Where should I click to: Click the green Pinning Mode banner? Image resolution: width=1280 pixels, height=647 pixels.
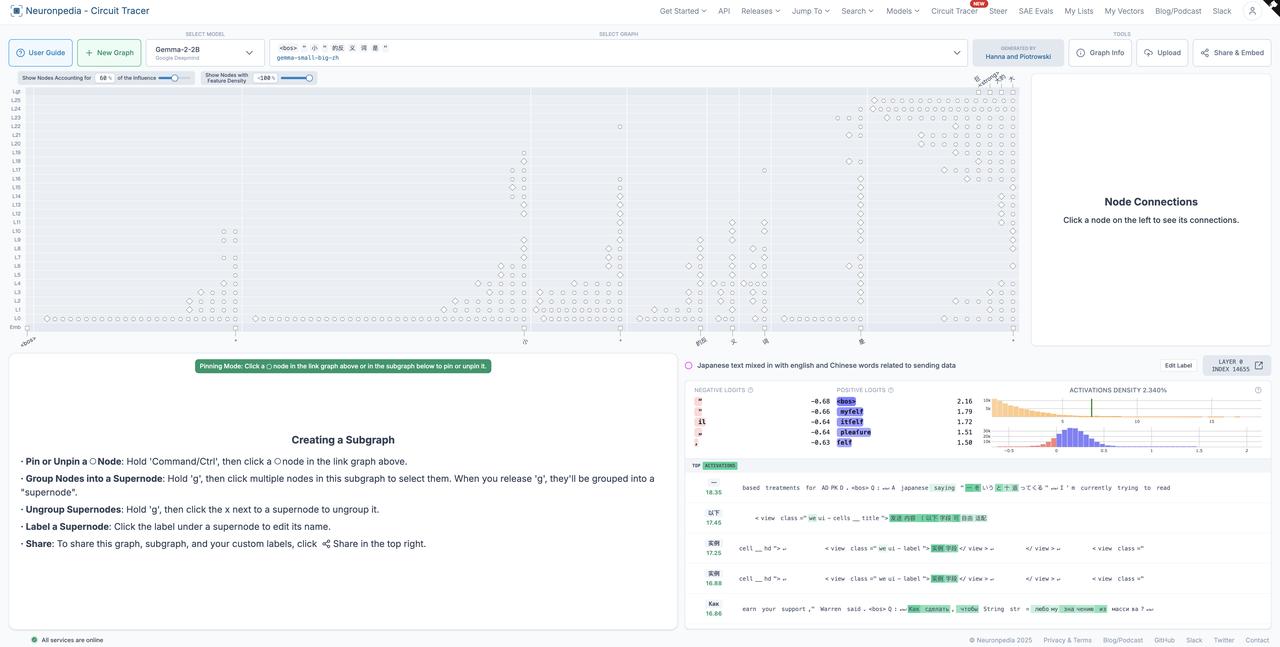343,366
